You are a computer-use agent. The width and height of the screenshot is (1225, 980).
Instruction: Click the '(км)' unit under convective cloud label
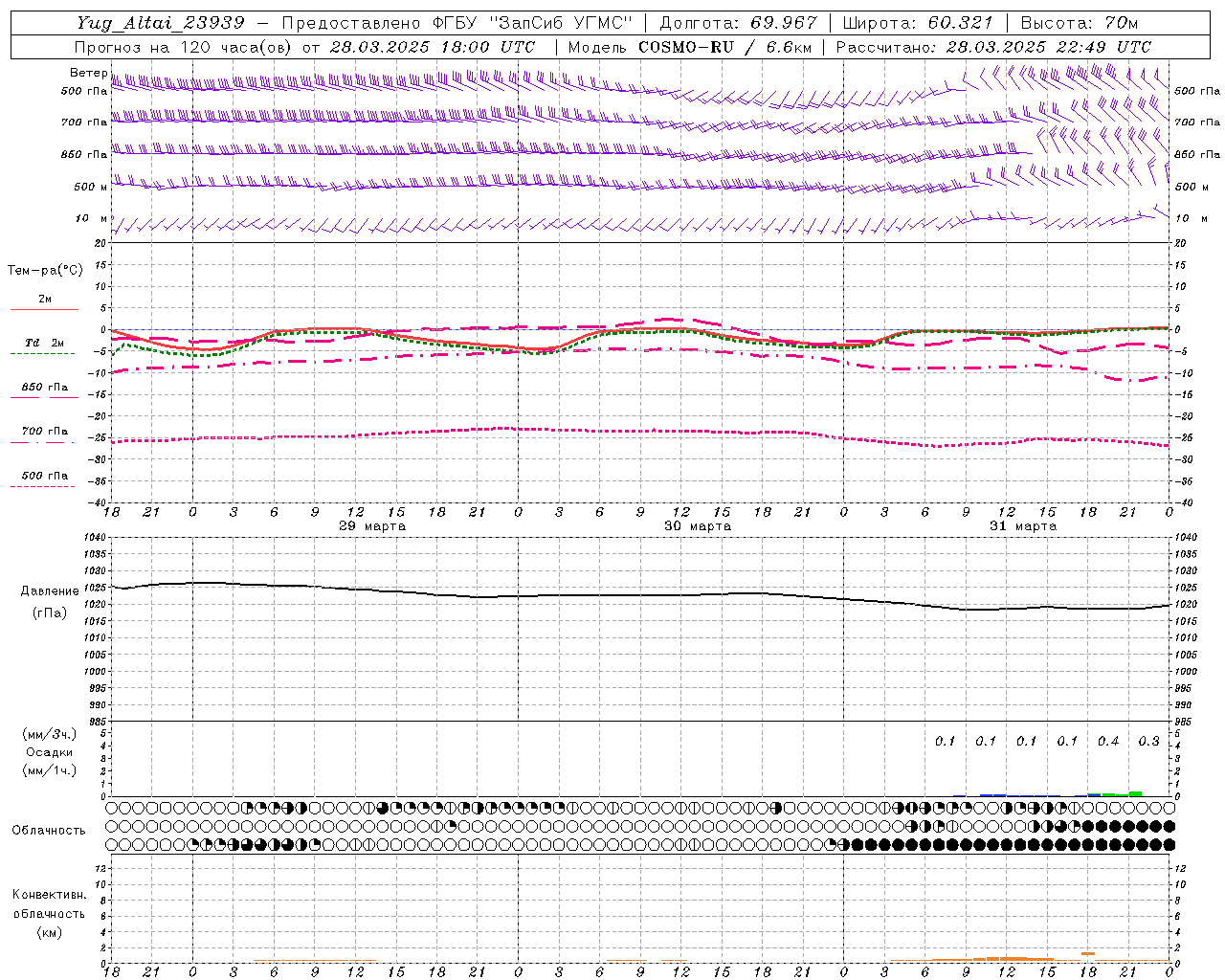click(x=49, y=932)
